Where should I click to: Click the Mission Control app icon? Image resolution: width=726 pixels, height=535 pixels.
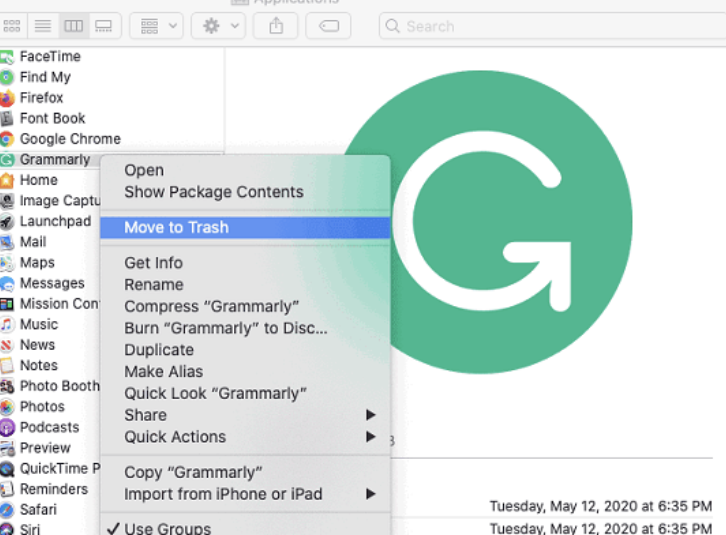pyautogui.click(x=7, y=304)
